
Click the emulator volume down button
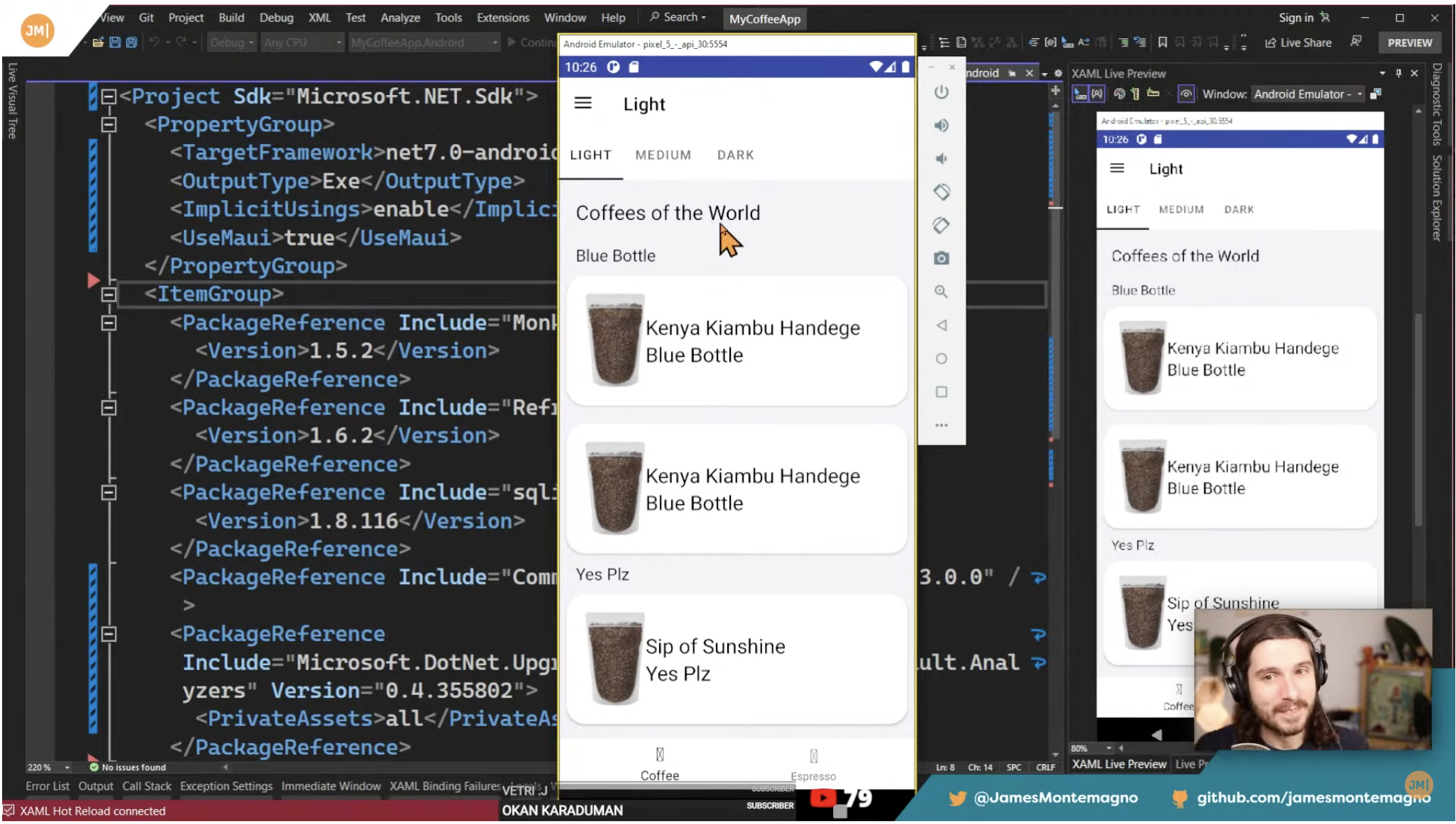pos(941,159)
